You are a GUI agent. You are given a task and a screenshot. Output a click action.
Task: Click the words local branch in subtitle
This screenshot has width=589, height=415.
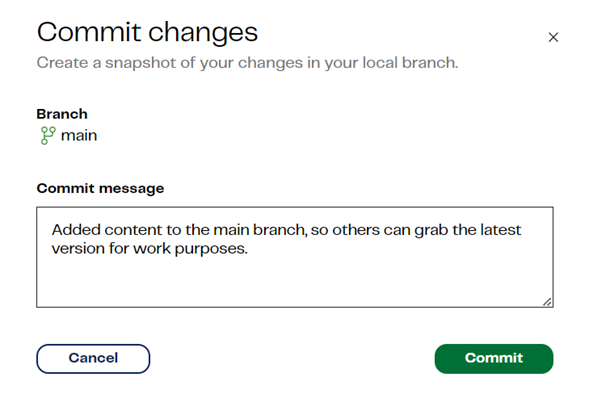coord(410,63)
